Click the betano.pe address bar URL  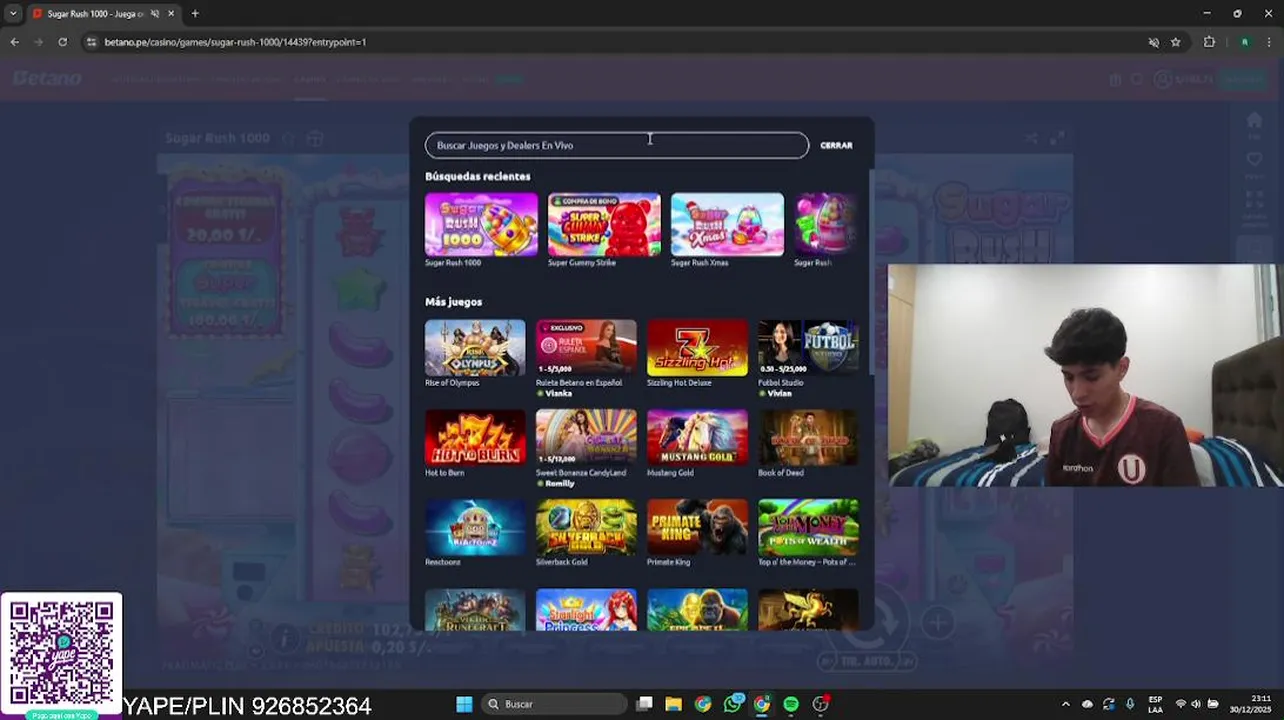pyautogui.click(x=235, y=42)
